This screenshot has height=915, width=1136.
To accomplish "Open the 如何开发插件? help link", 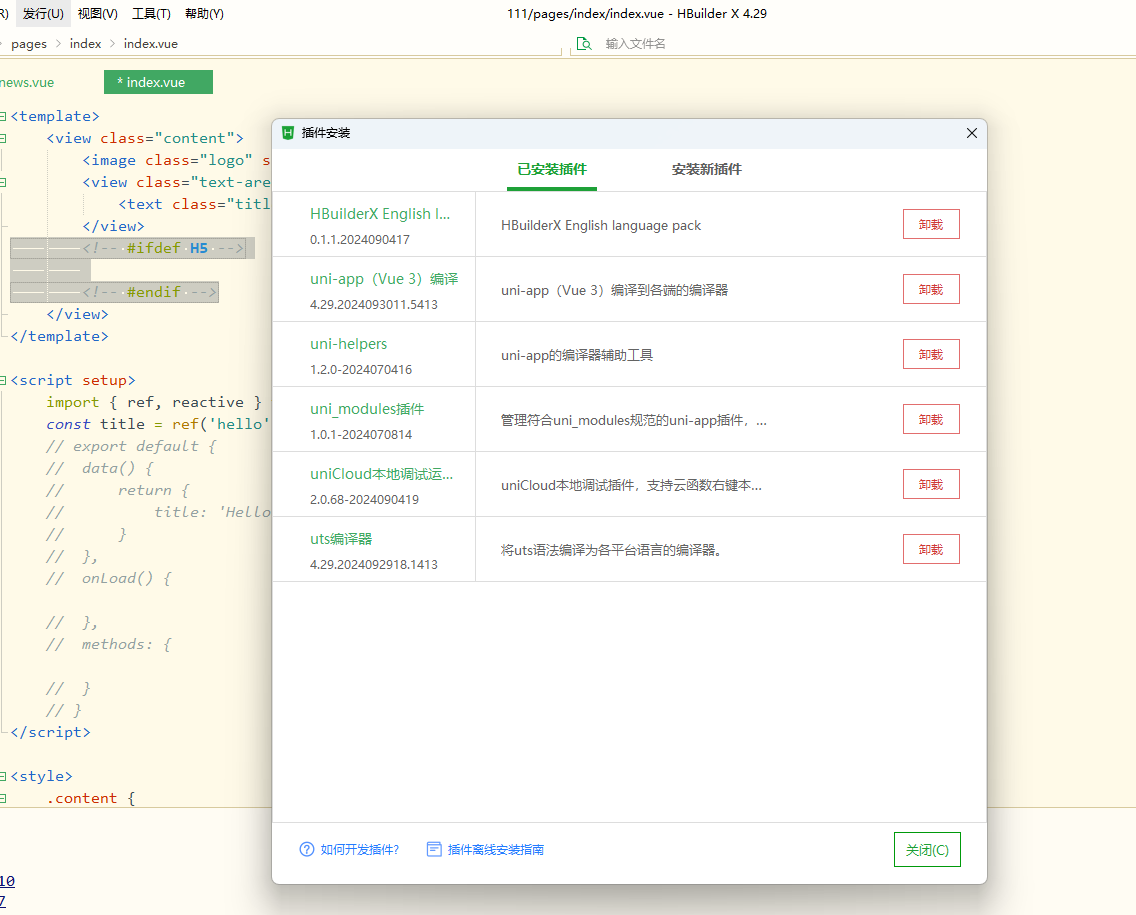I will point(359,850).
